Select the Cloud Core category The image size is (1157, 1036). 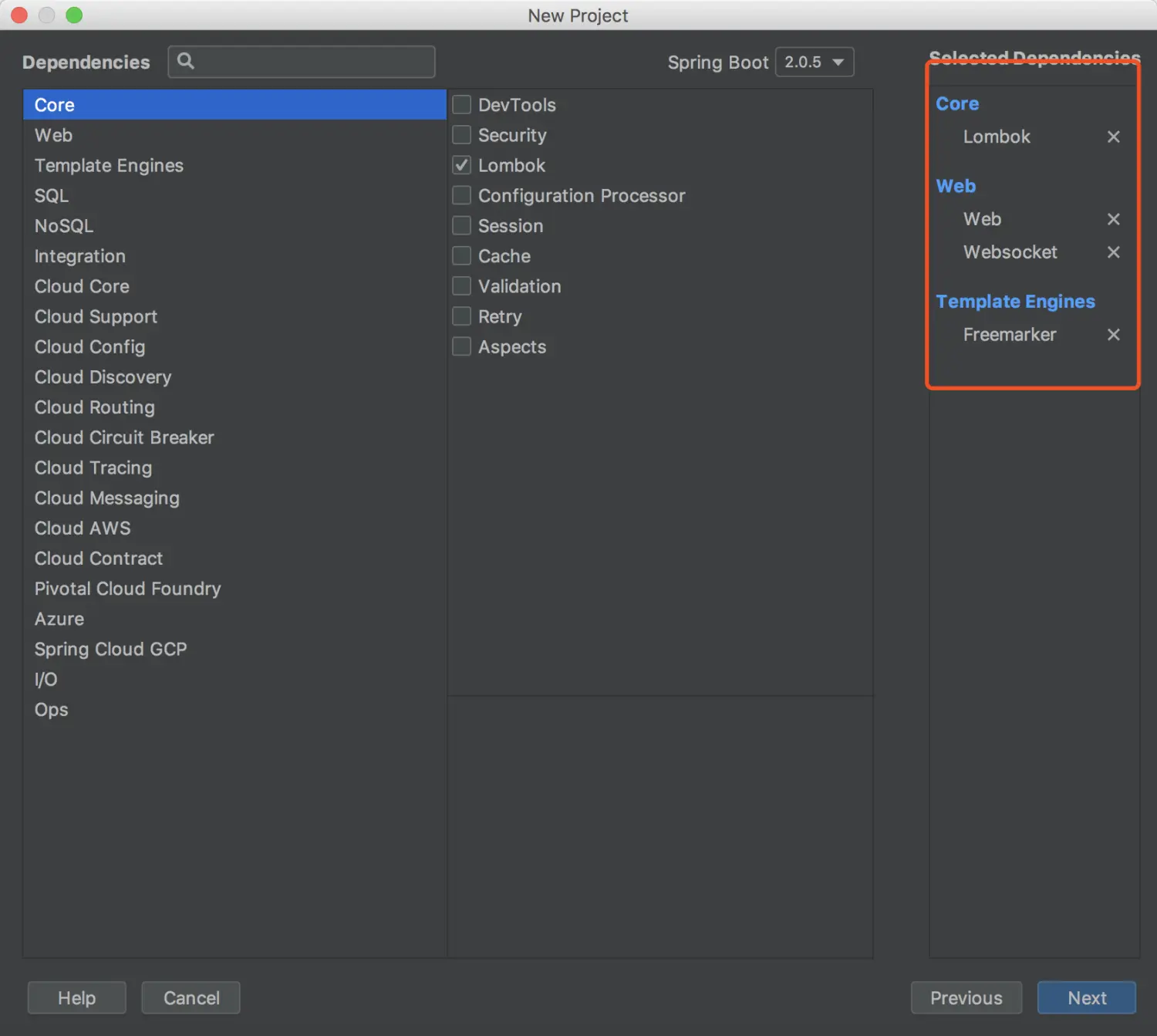[234, 286]
